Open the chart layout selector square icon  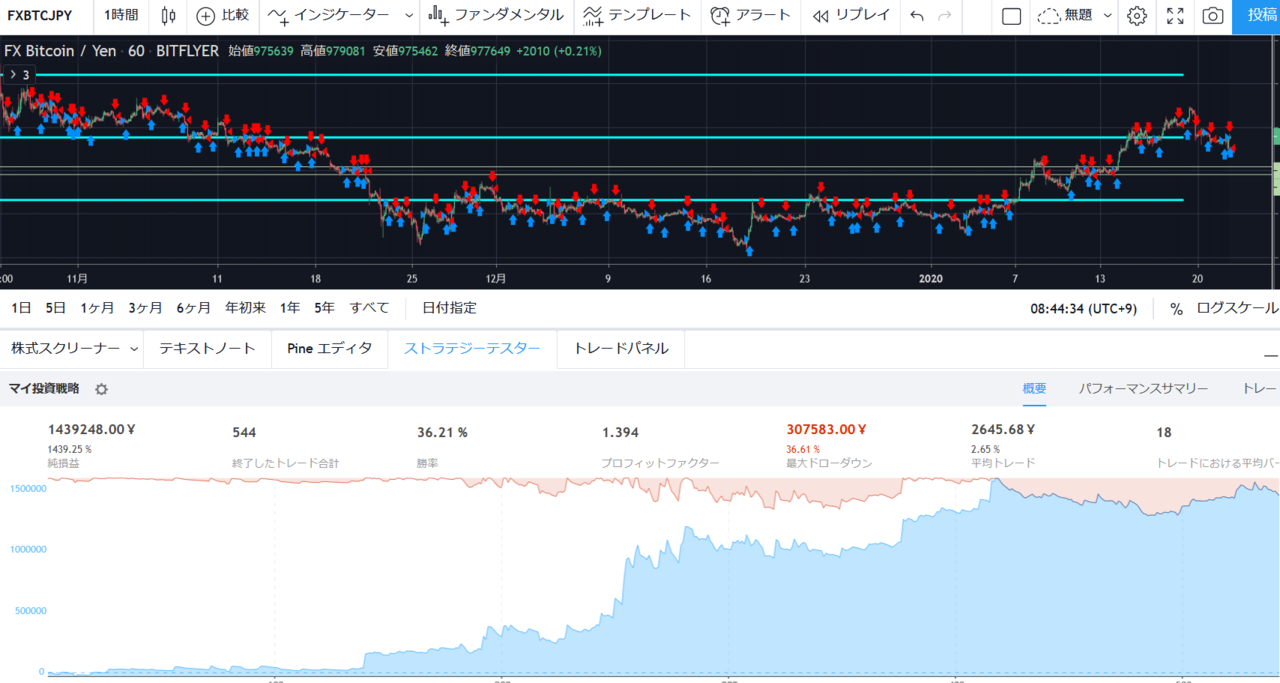click(1011, 16)
